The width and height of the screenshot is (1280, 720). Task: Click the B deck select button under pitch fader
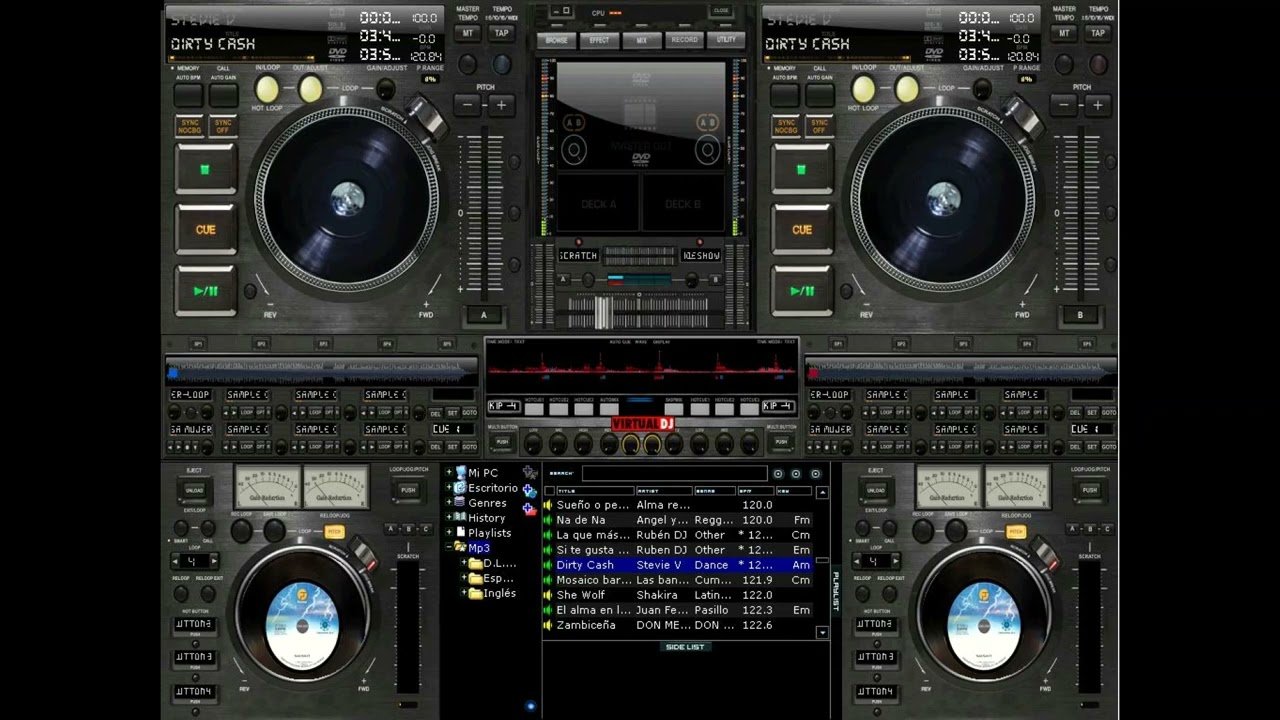pyautogui.click(x=1080, y=315)
